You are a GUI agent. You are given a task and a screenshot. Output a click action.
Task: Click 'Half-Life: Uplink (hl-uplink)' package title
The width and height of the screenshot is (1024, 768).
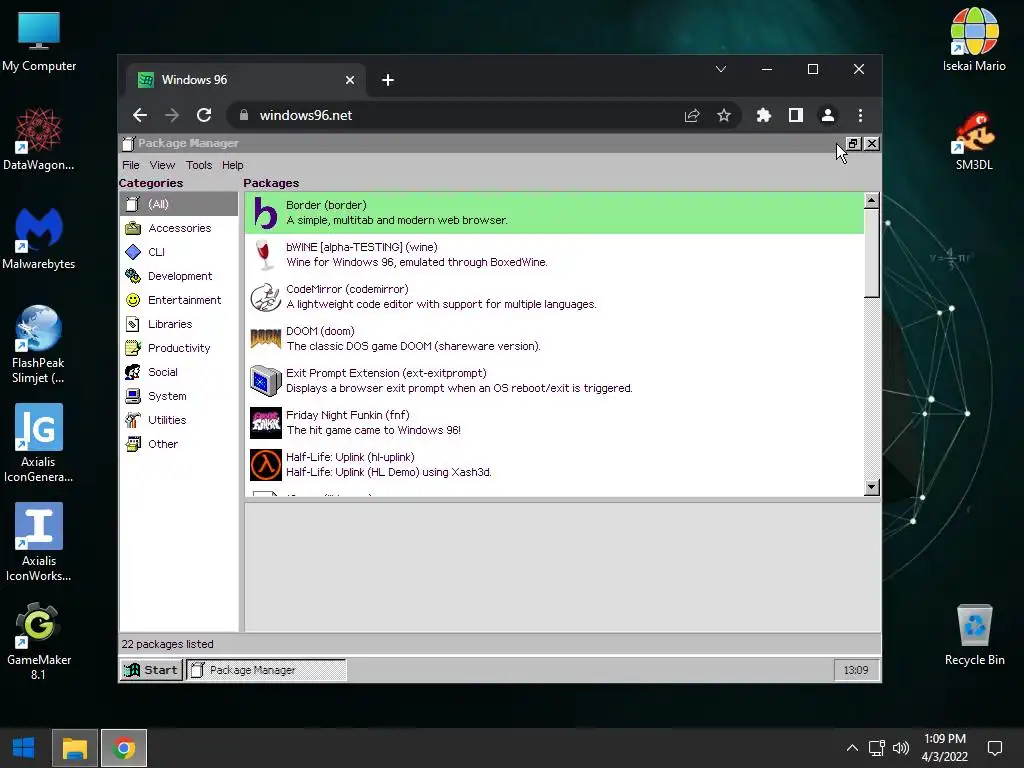[x=350, y=457]
